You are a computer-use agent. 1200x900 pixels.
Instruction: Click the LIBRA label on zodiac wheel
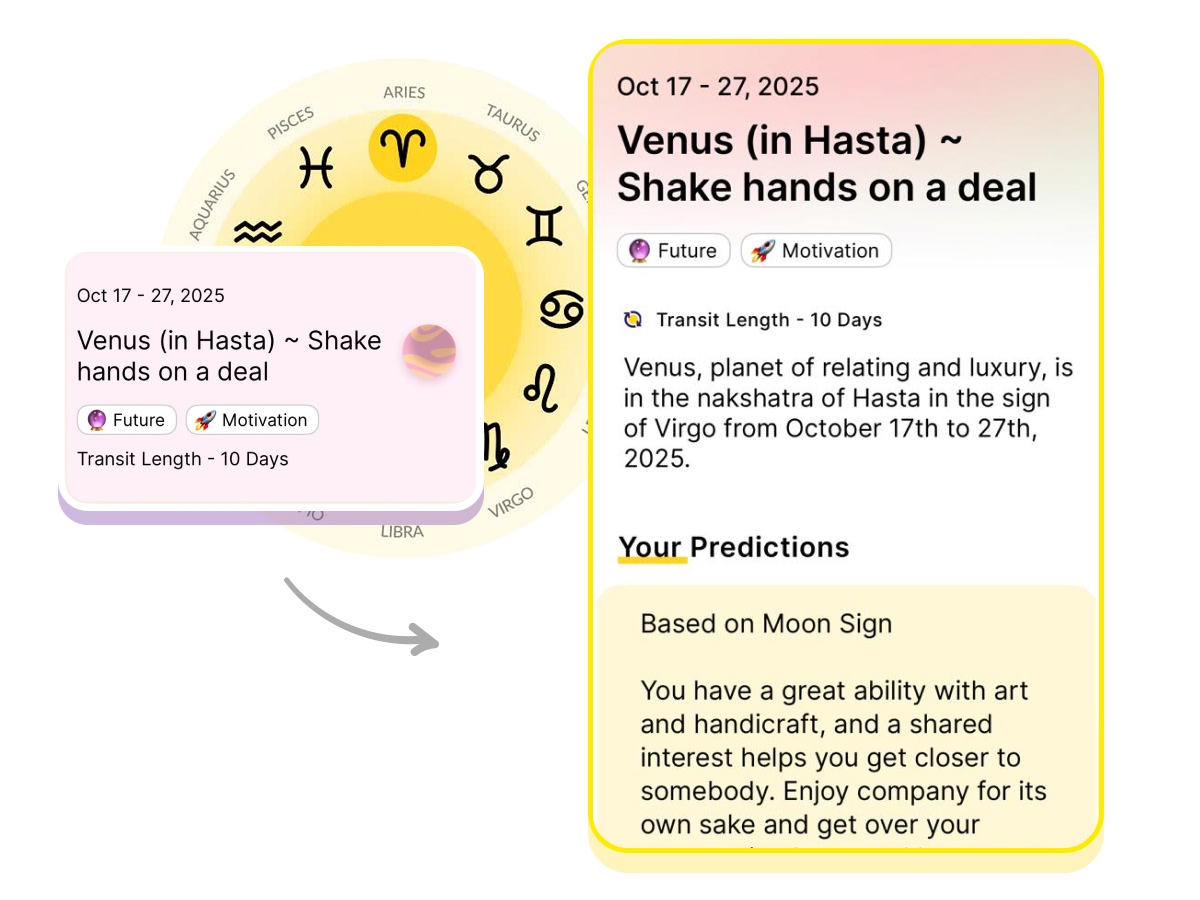click(402, 532)
